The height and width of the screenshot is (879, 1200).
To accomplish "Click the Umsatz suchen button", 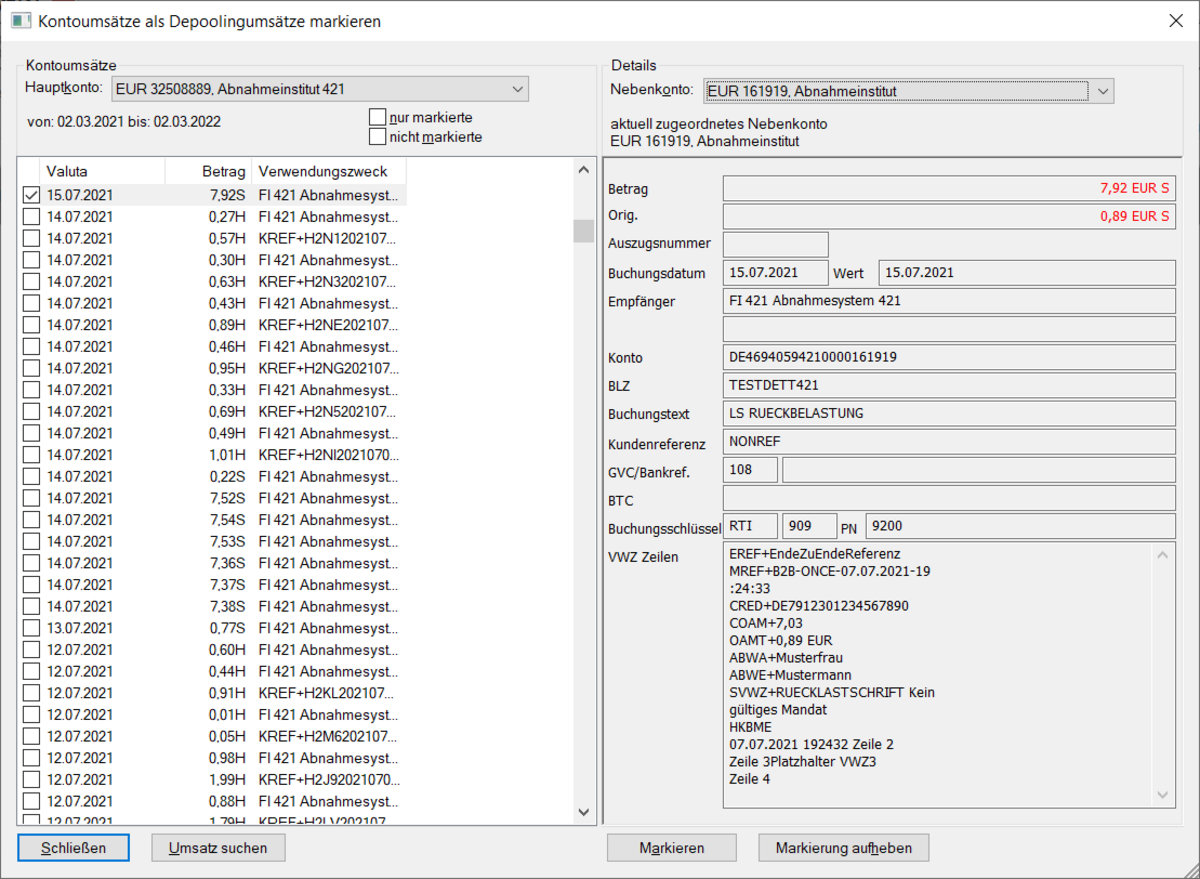I will click(218, 848).
